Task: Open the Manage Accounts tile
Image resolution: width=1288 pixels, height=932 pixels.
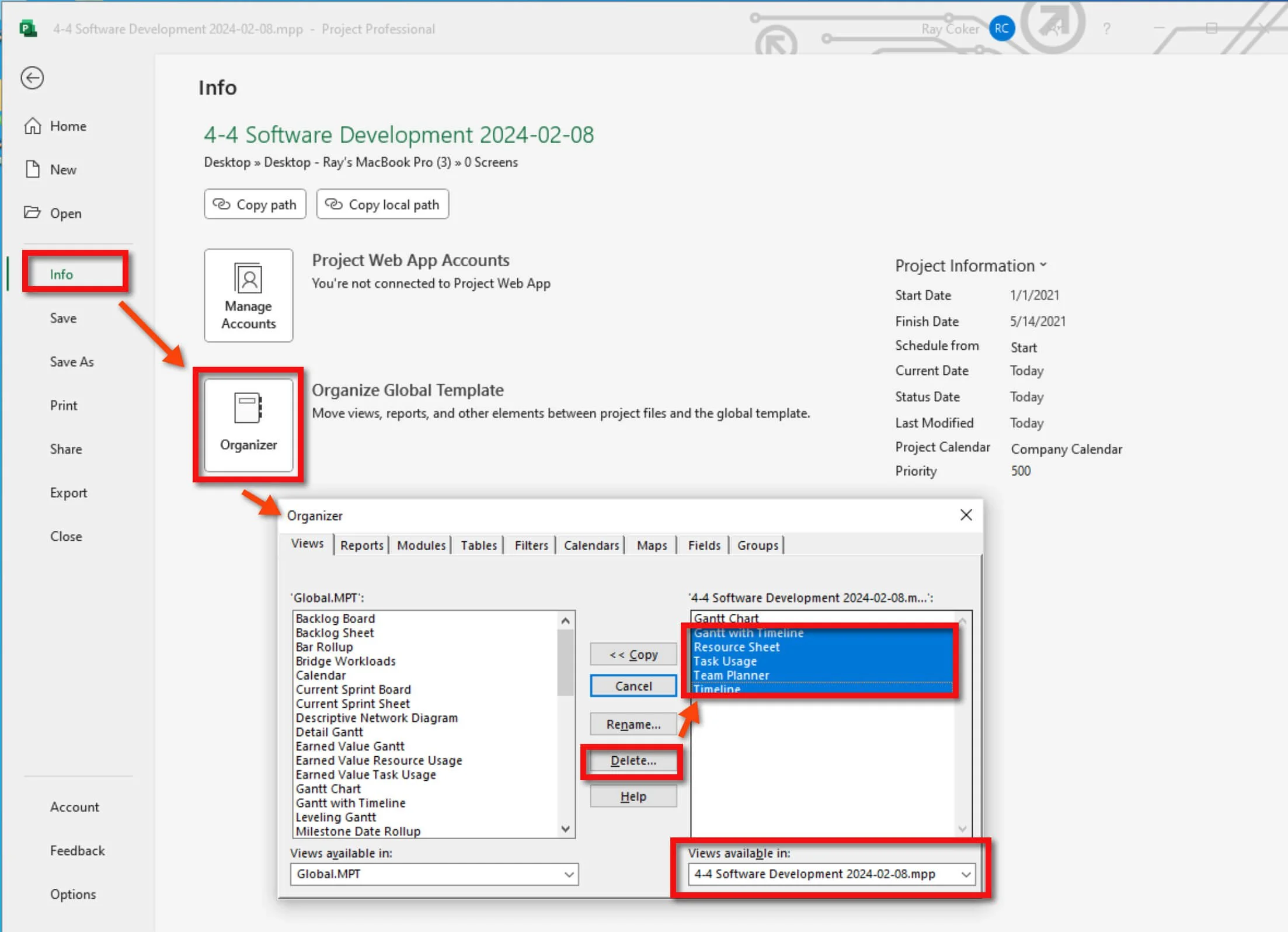Action: (248, 295)
